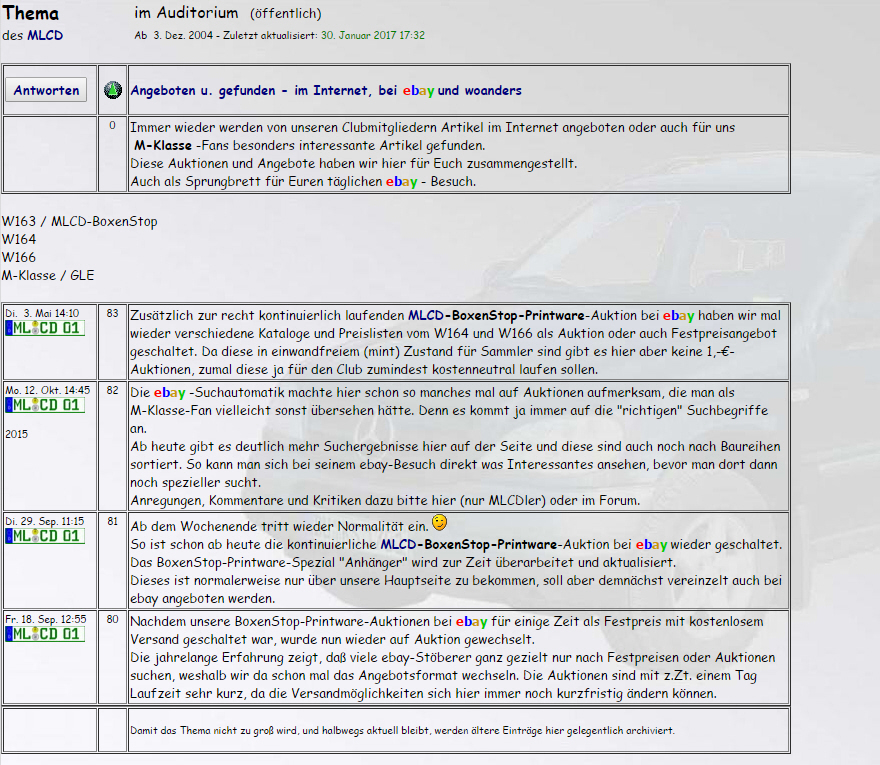Click ebay logo before 'wieder geschaltet'
The image size is (880, 765).
pos(652,545)
